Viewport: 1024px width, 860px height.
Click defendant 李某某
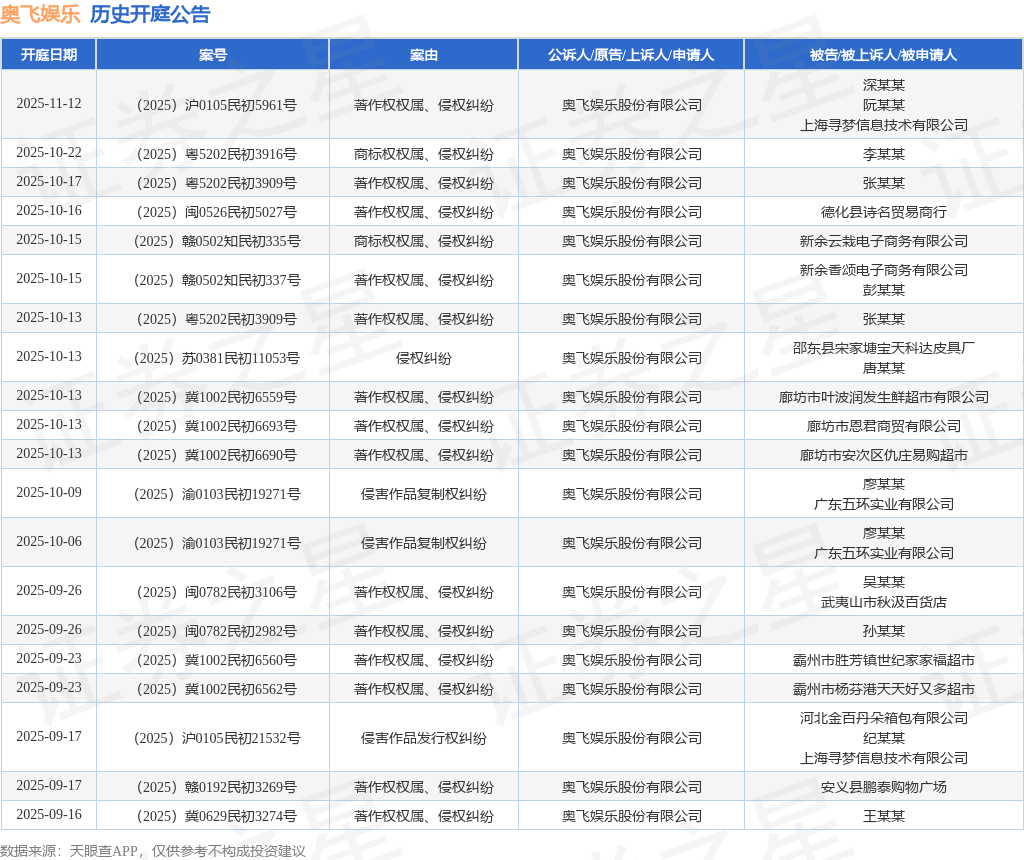tap(884, 154)
